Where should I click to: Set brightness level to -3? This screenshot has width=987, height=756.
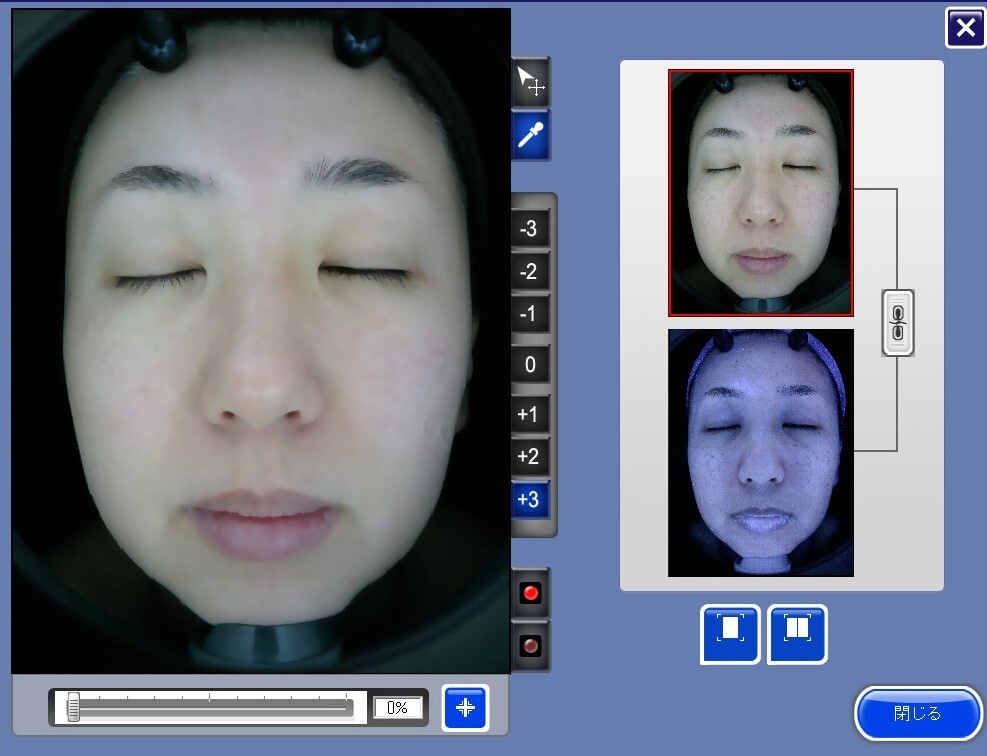click(x=529, y=228)
